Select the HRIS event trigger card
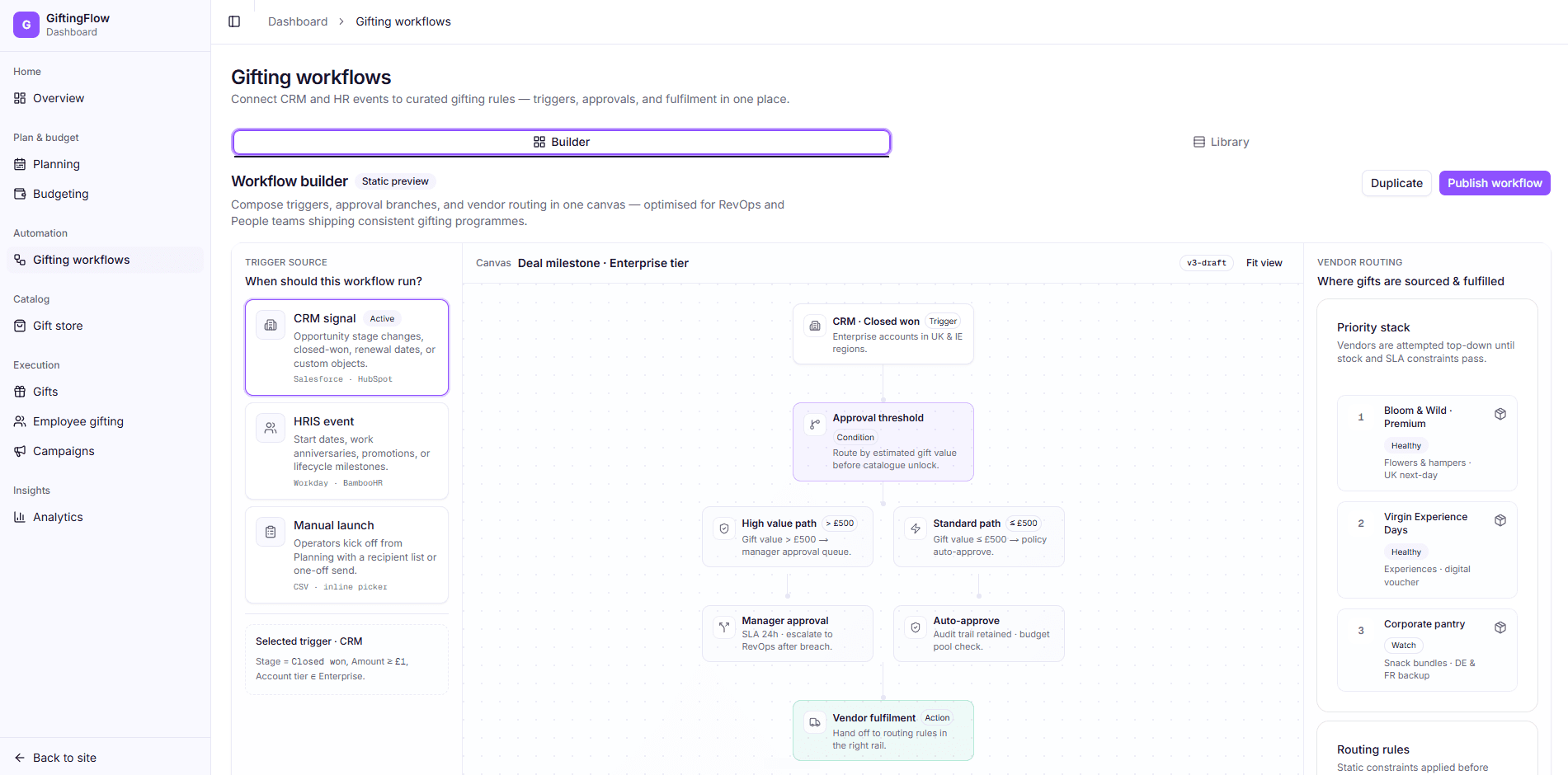 (346, 451)
